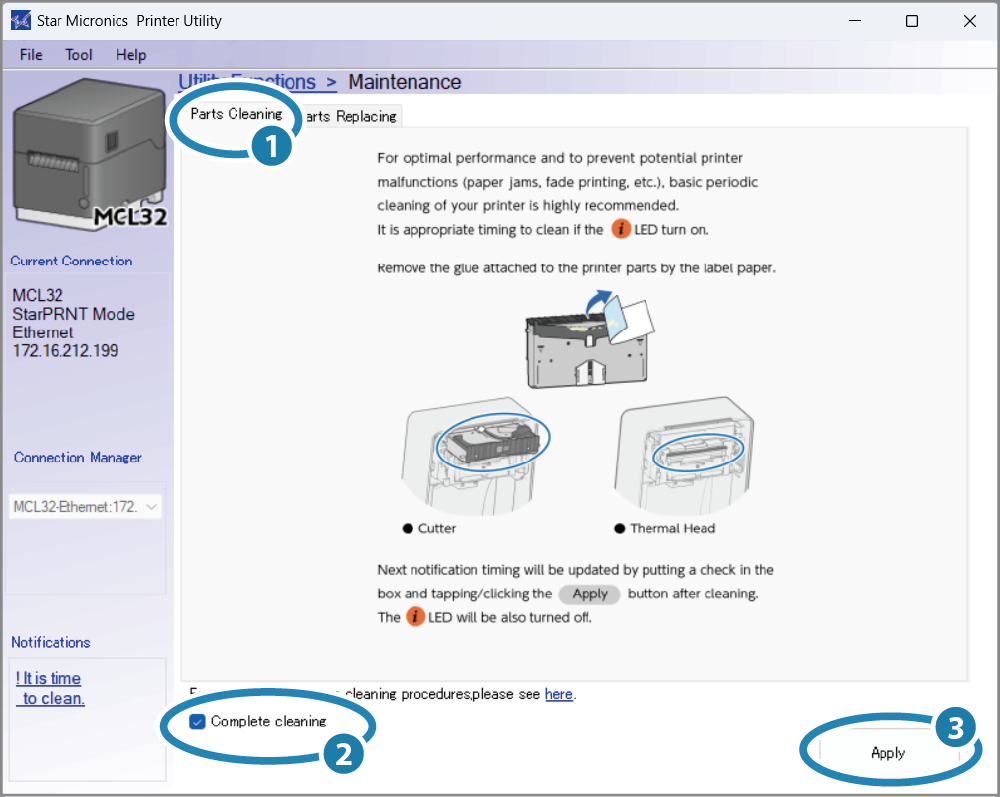
Task: Toggle the Complete cleaning checkbox
Action: click(x=197, y=721)
